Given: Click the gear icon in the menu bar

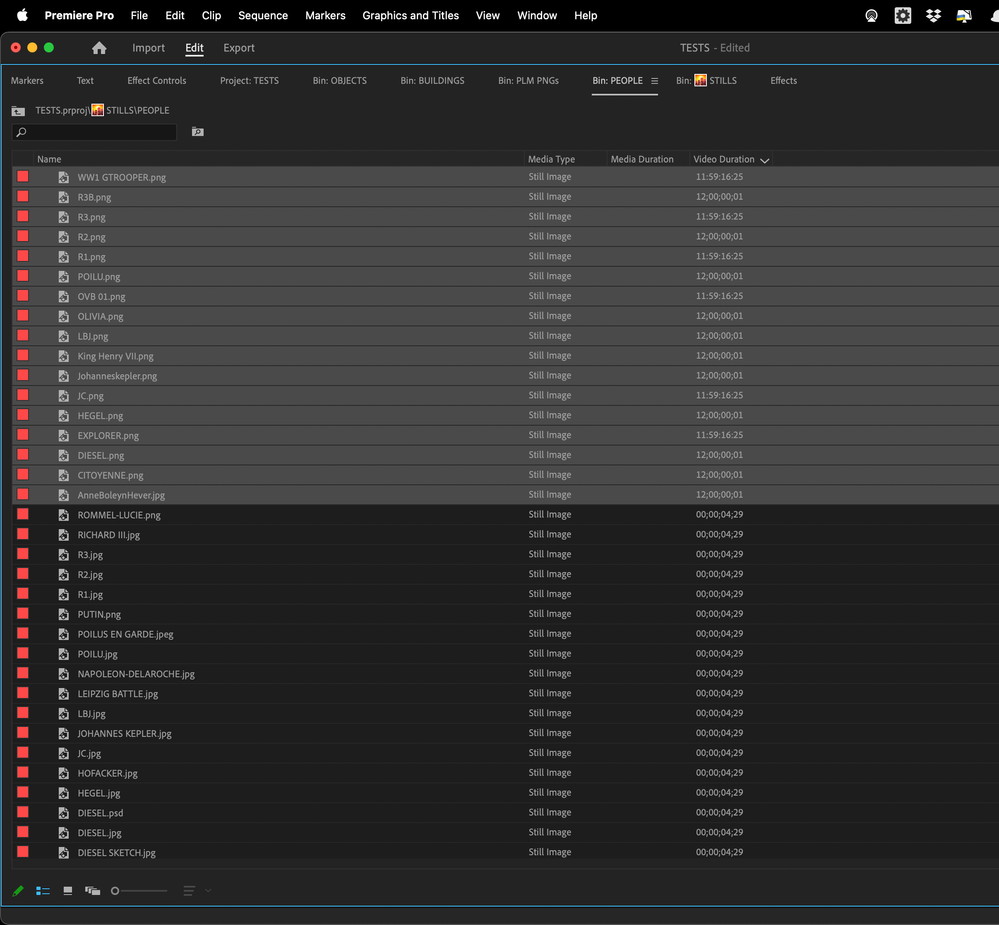Looking at the screenshot, I should pyautogui.click(x=903, y=15).
